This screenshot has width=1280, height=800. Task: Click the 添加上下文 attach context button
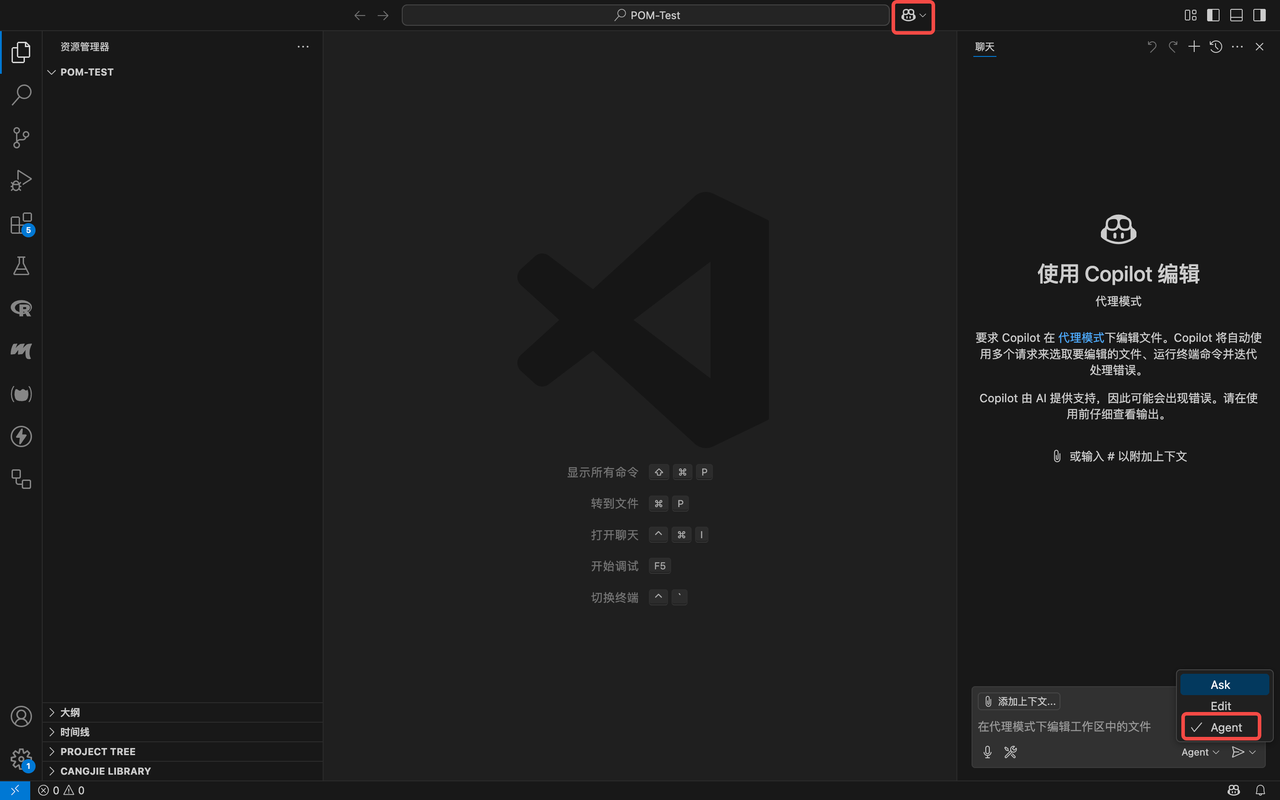point(1019,702)
